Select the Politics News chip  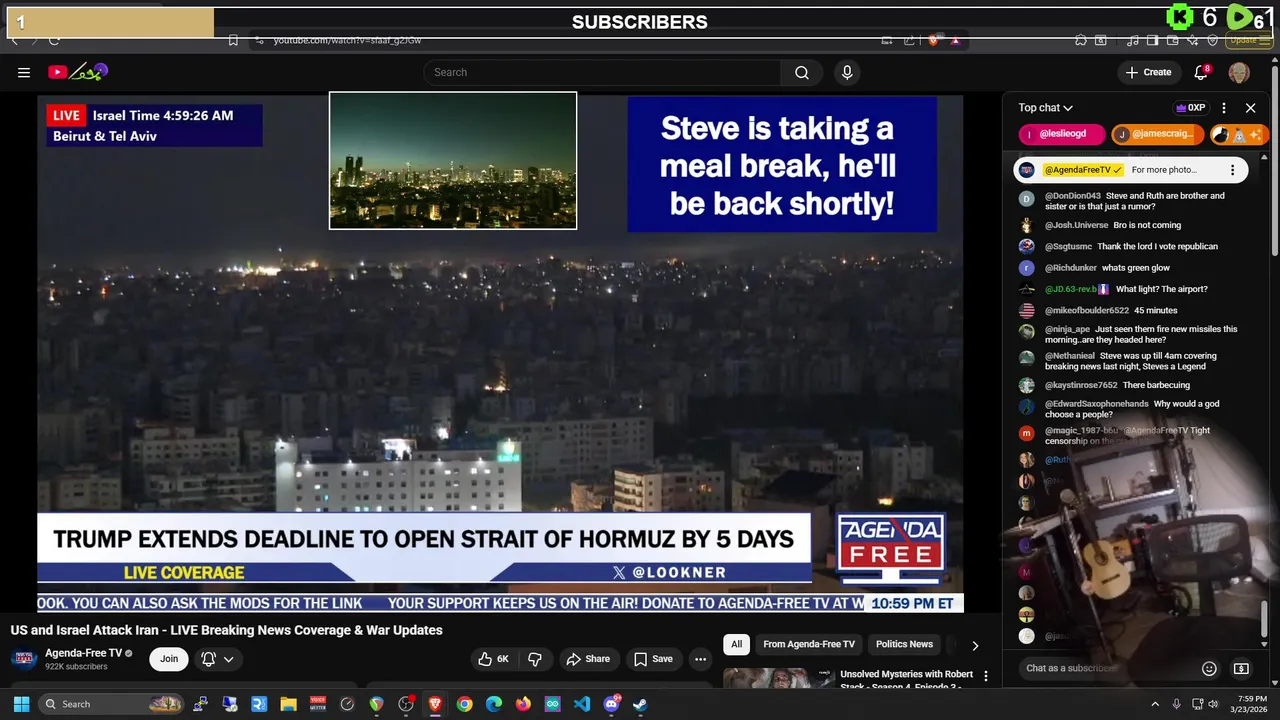(904, 644)
